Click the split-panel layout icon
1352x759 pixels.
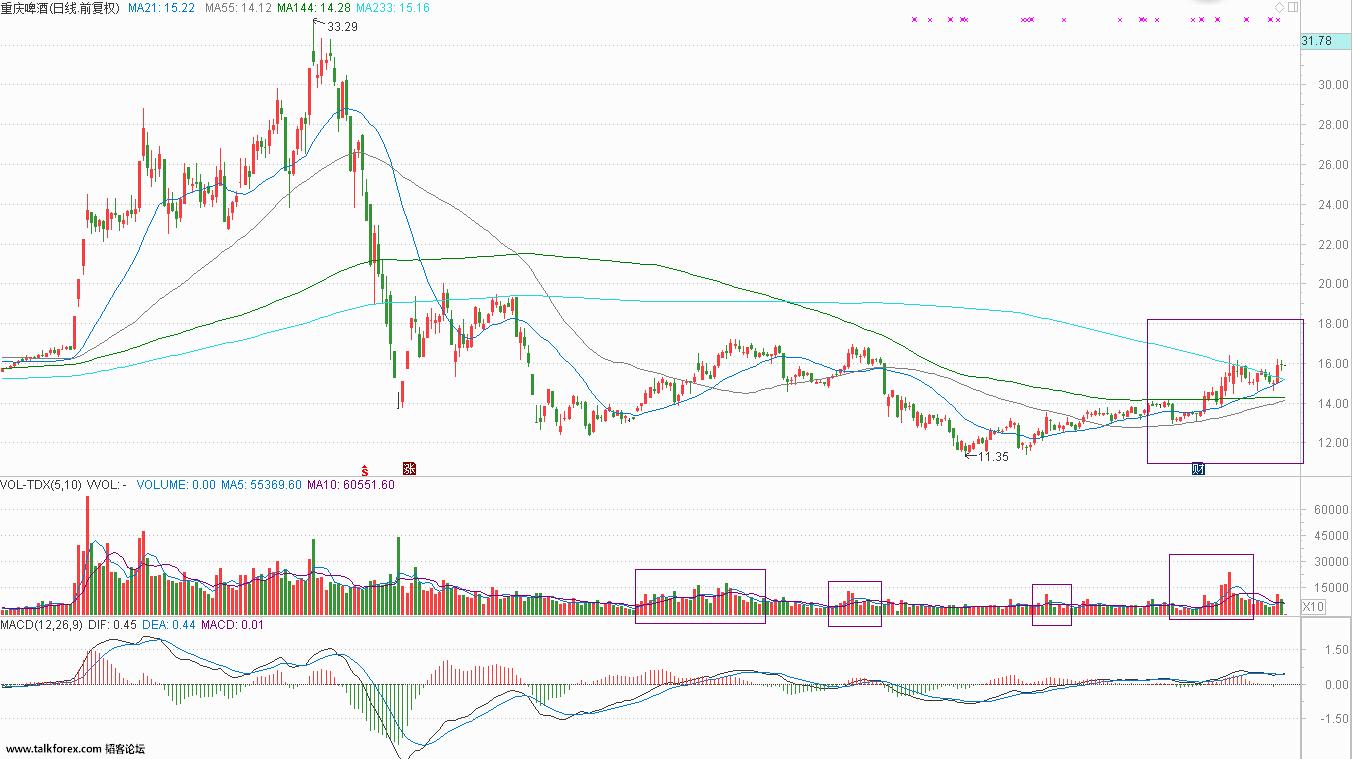1293,8
